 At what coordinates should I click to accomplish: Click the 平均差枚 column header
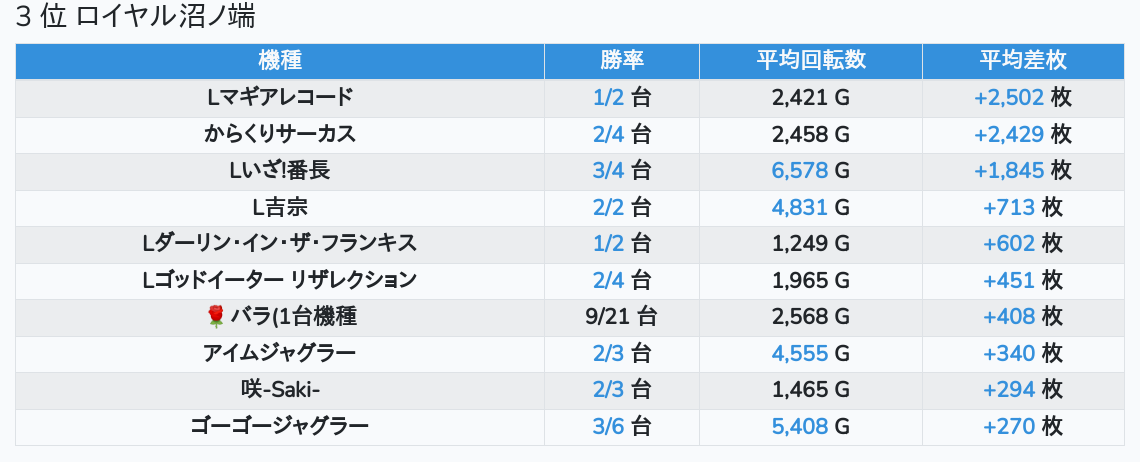point(1022,60)
